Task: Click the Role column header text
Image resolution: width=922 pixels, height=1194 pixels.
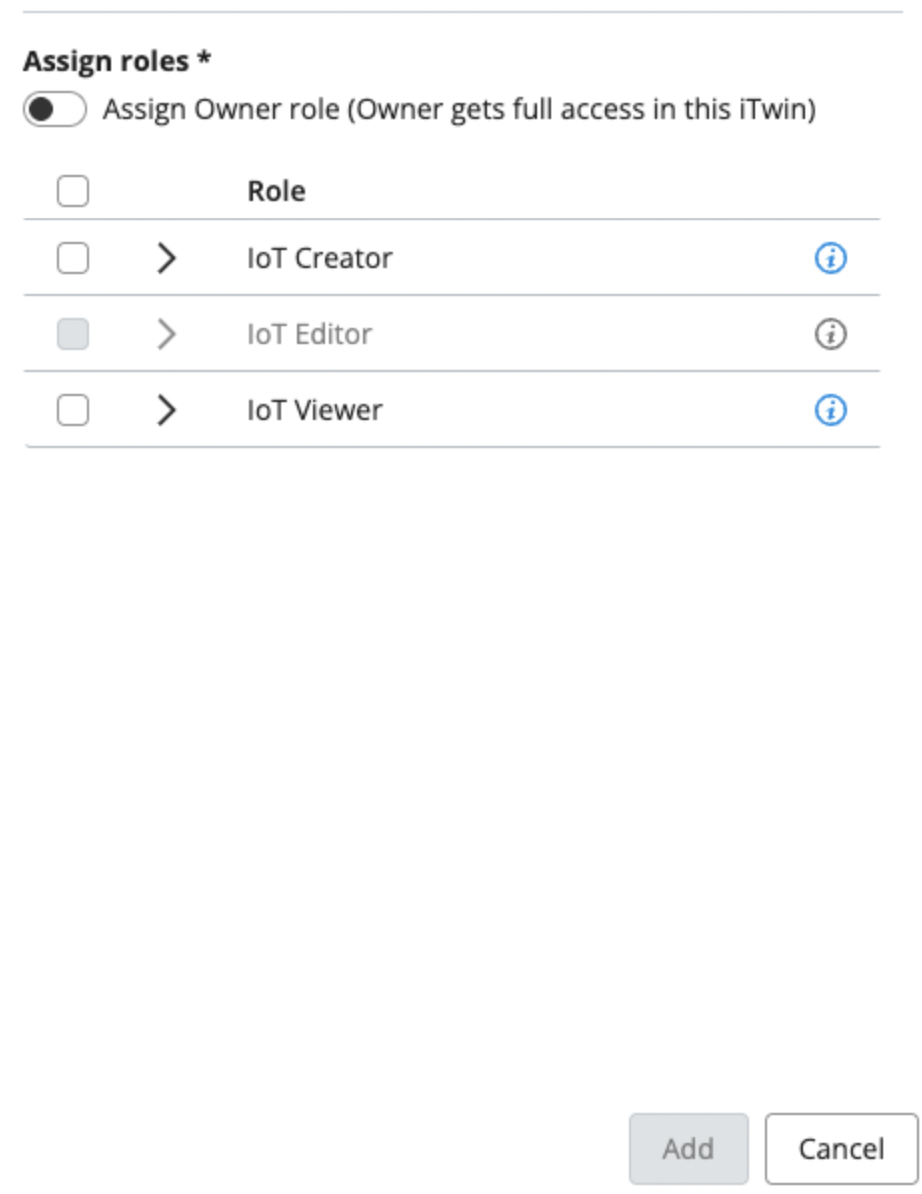Action: 277,191
